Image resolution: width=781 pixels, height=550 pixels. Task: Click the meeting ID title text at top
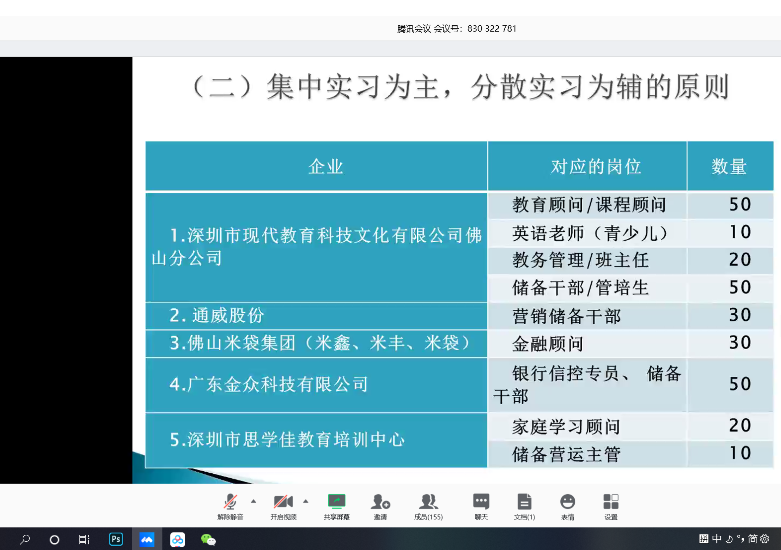[457, 29]
